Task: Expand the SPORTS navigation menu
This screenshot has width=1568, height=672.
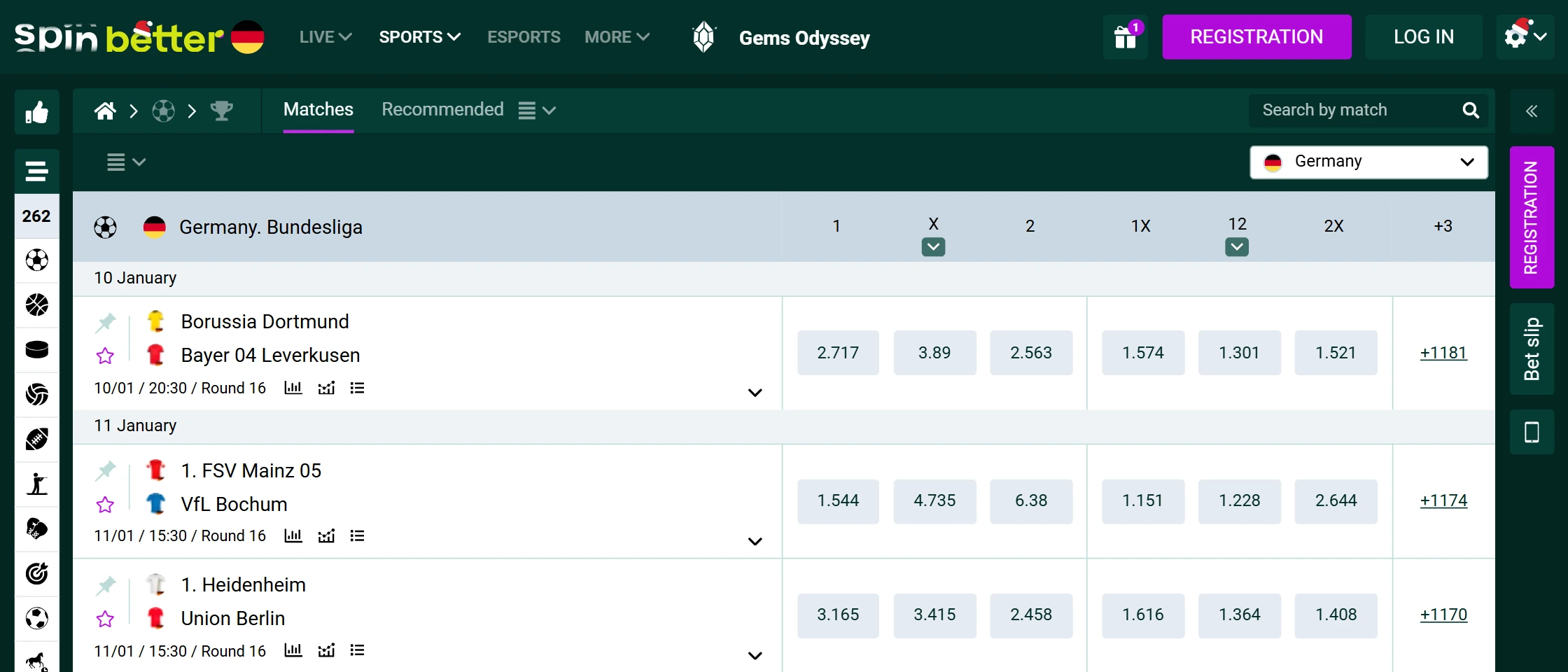Action: tap(419, 37)
